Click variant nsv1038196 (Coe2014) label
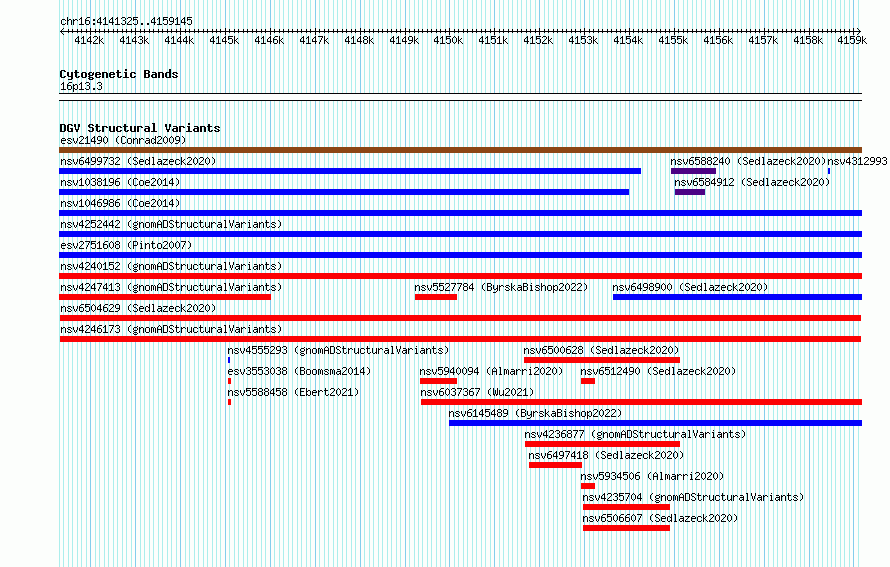Screen dimensions: 890x567 pos(120,182)
